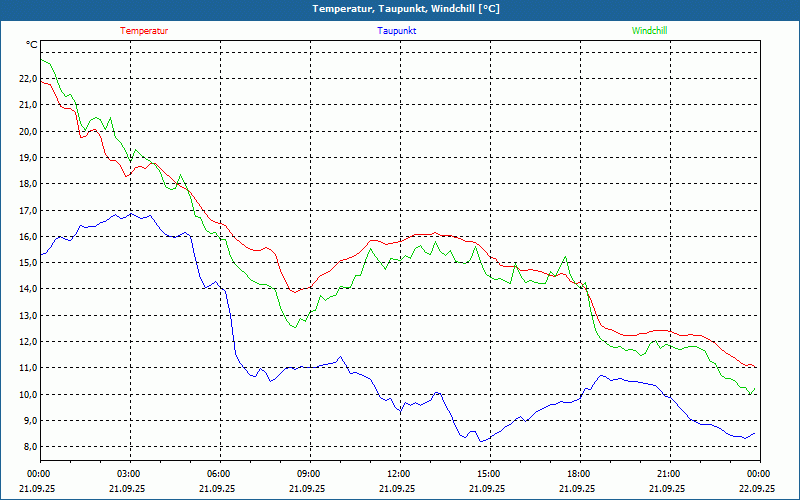
Task: Click the 20,0 y-axis value label
Action: click(x=27, y=131)
